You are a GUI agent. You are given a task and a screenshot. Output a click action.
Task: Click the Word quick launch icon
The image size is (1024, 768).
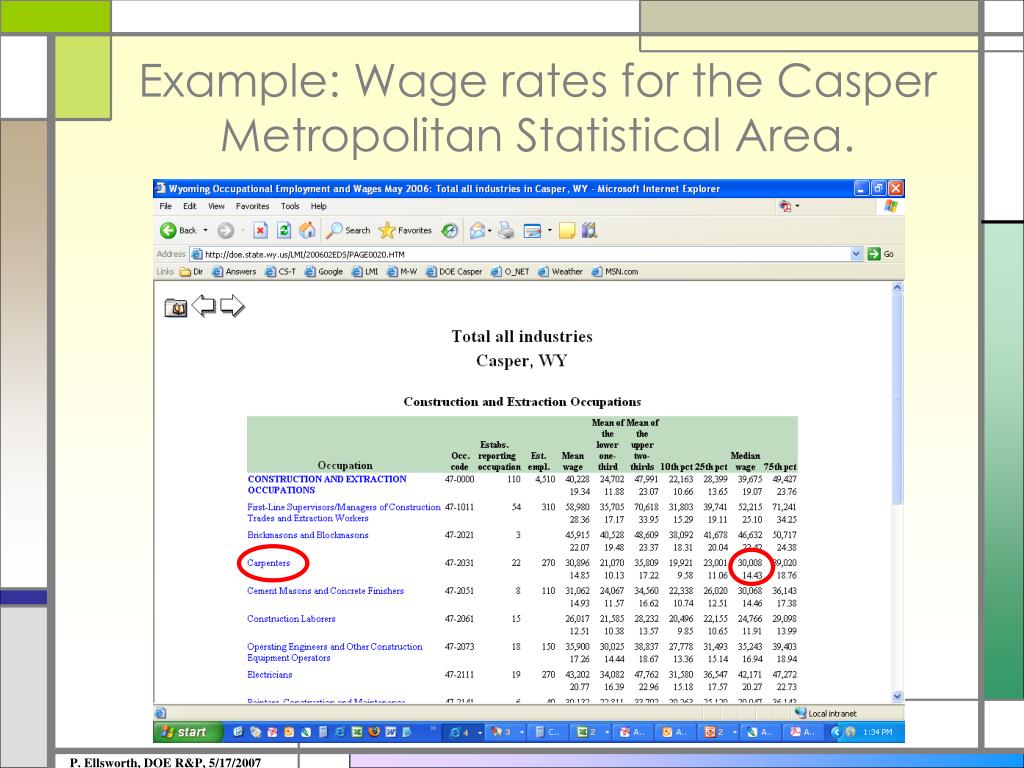(x=391, y=732)
